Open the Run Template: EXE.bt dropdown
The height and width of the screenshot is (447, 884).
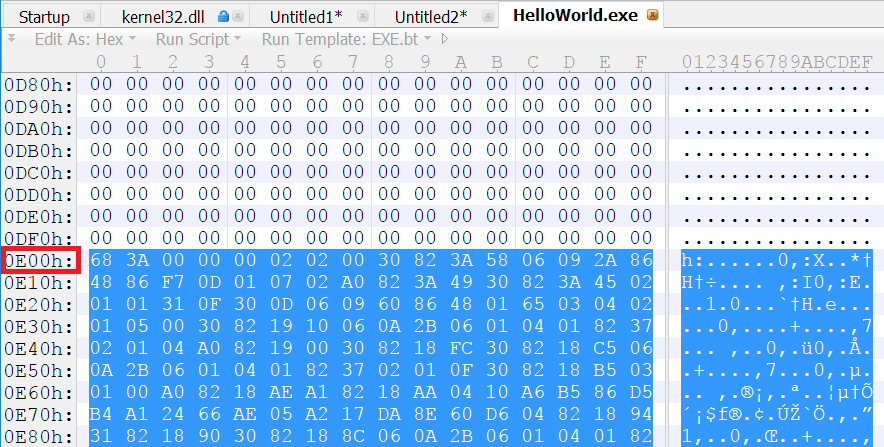tap(347, 39)
